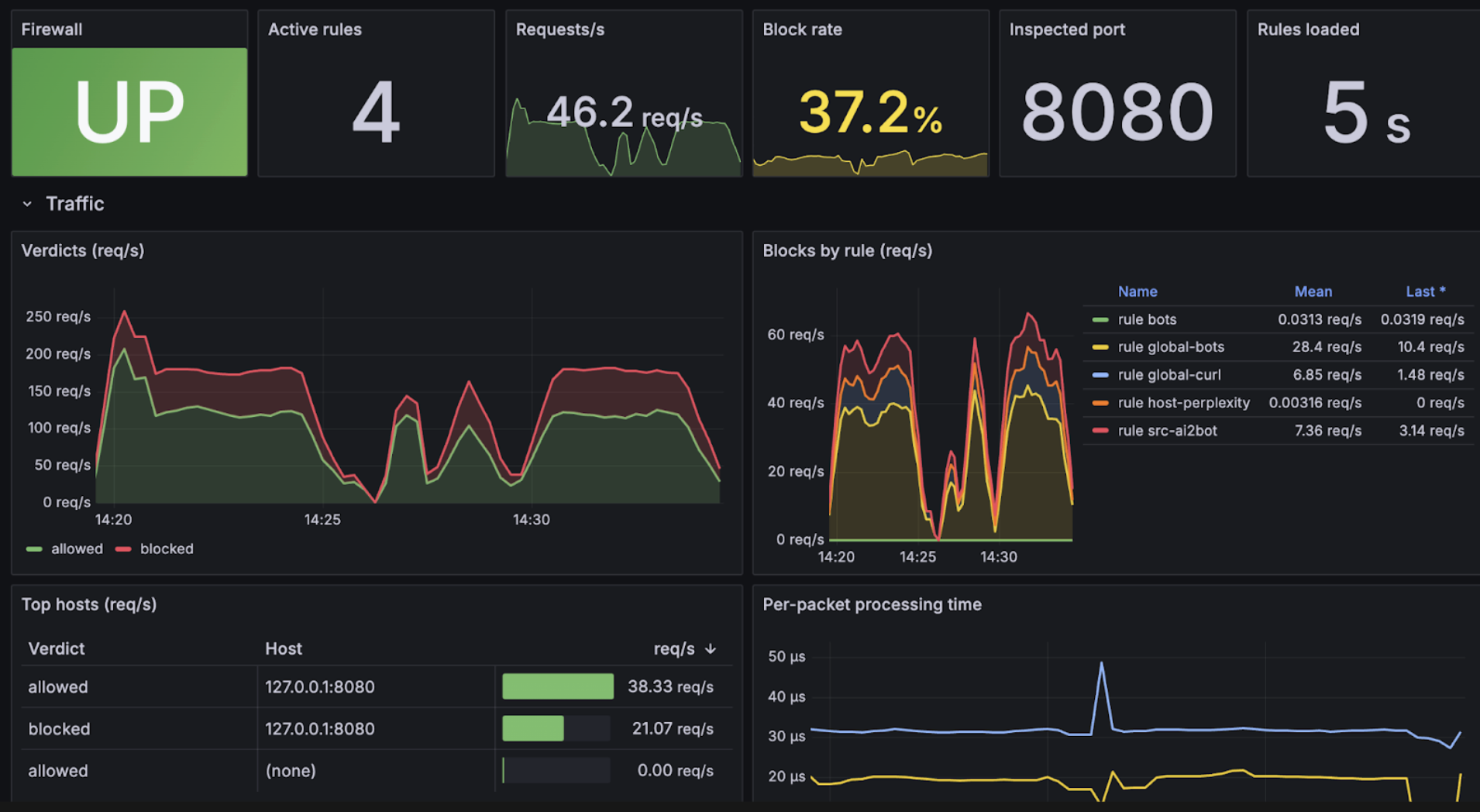1480x812 pixels.
Task: Click the 37.2% block rate value
Action: click(870, 112)
